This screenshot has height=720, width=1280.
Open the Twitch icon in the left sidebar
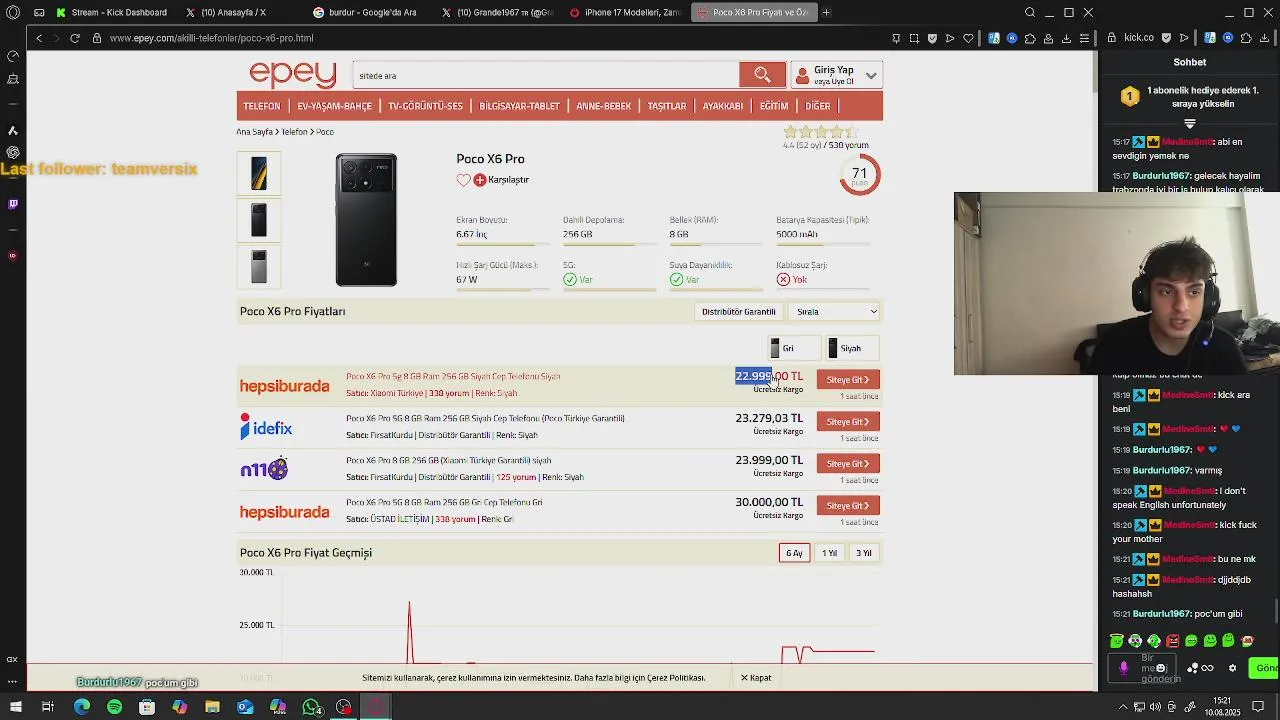13,204
